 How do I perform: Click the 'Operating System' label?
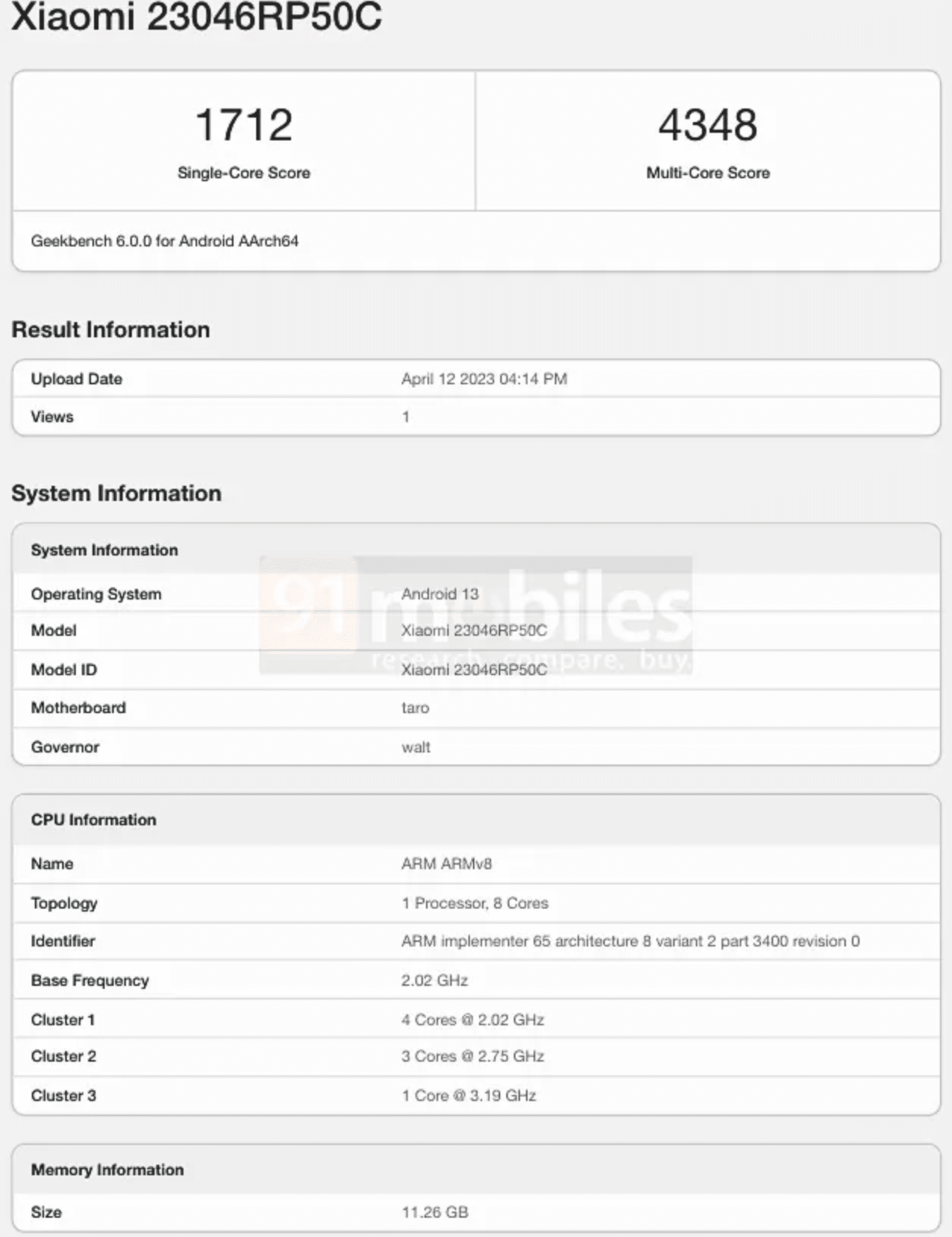pyautogui.click(x=96, y=594)
